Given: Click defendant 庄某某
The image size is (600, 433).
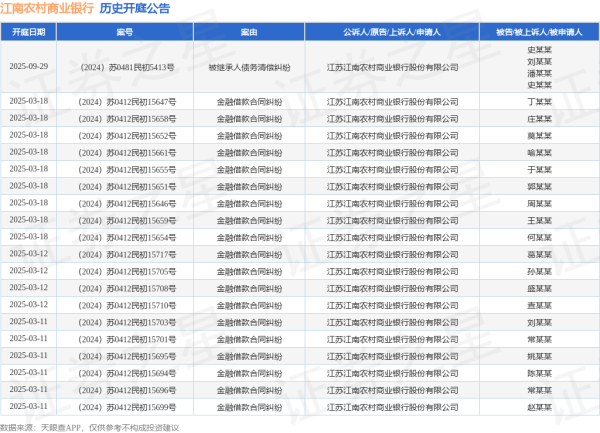Looking at the screenshot, I should coord(540,119).
